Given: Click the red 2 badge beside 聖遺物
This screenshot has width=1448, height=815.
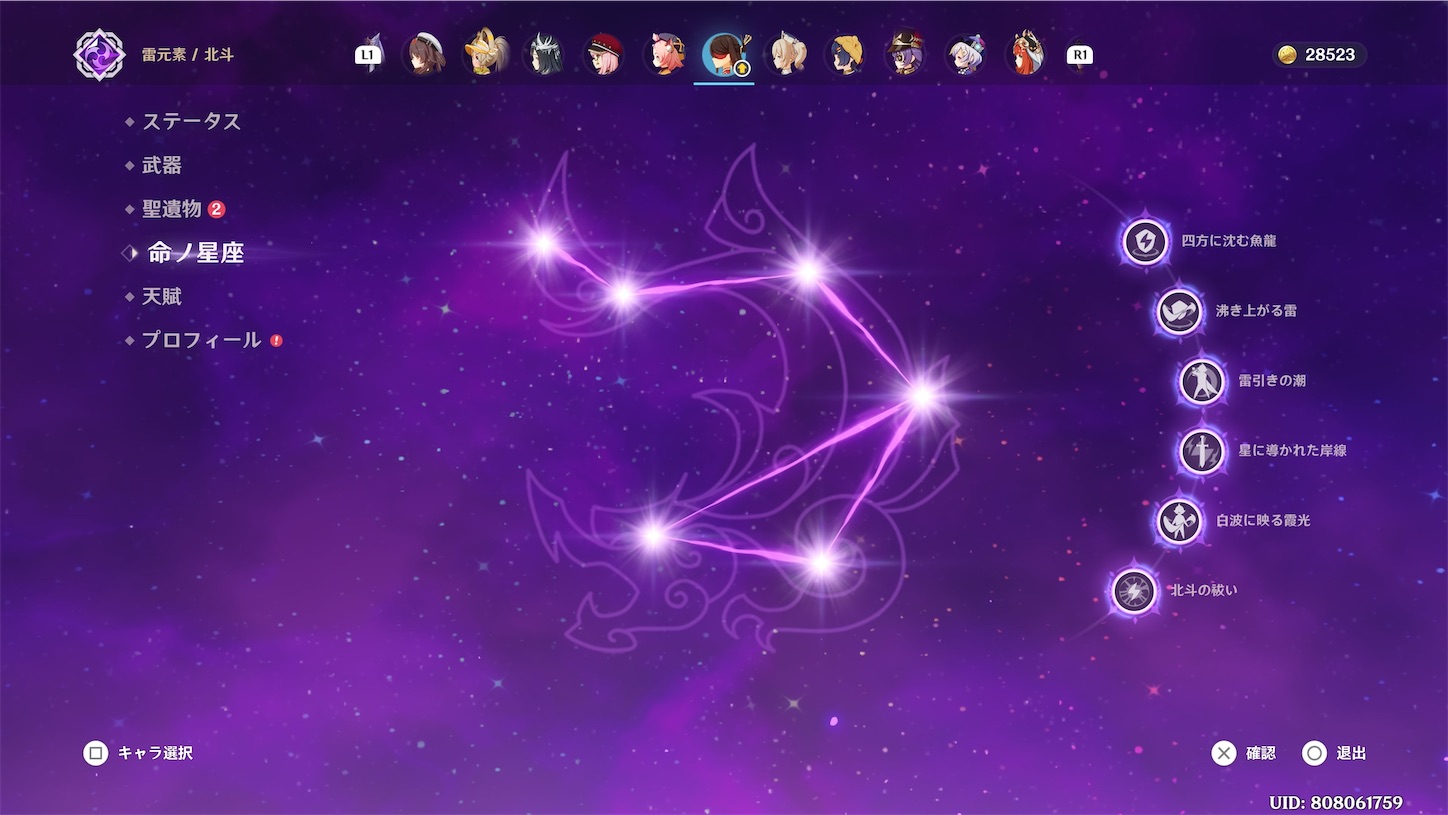Looking at the screenshot, I should (x=216, y=209).
